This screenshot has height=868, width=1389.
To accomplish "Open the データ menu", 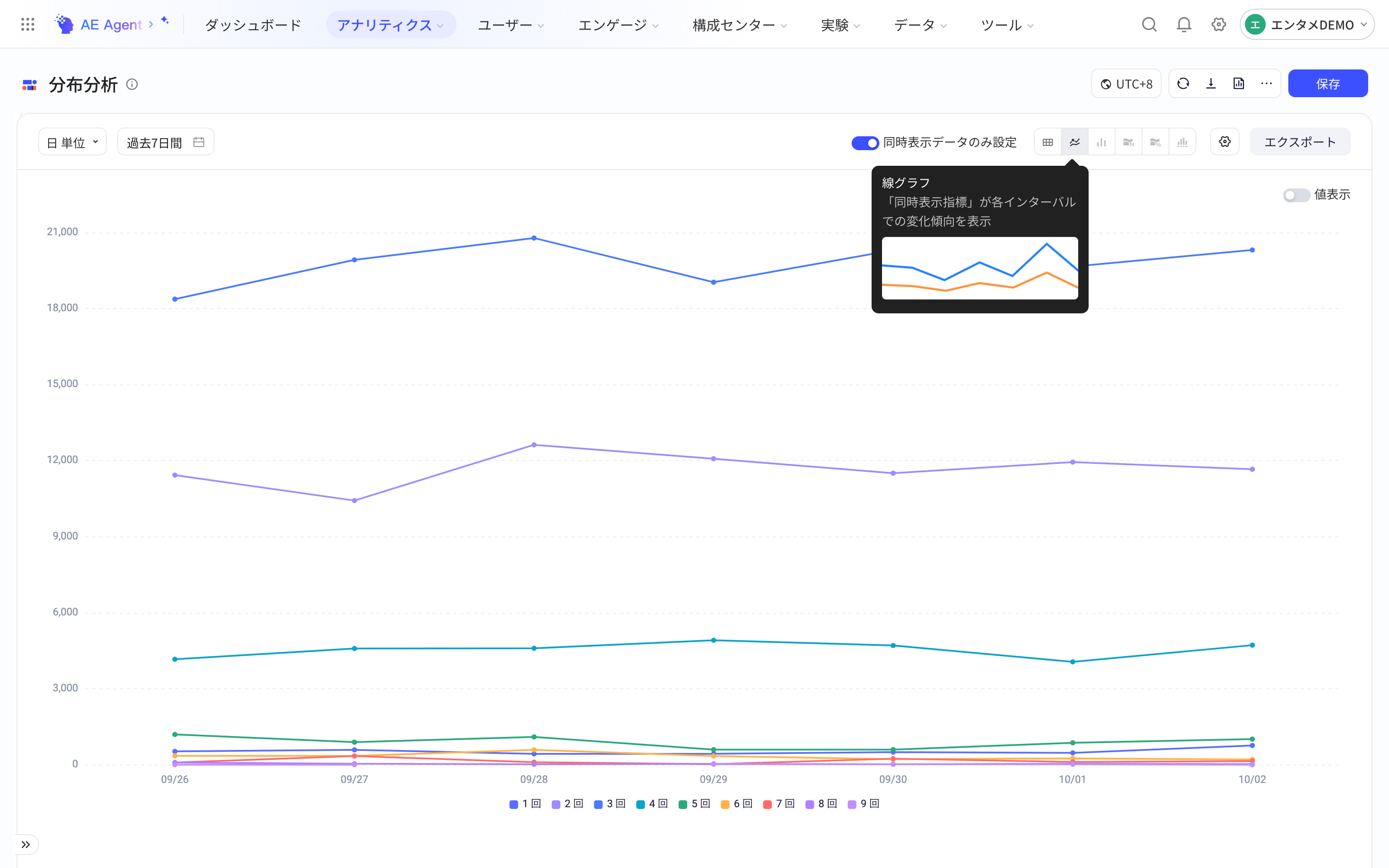I will [x=920, y=25].
